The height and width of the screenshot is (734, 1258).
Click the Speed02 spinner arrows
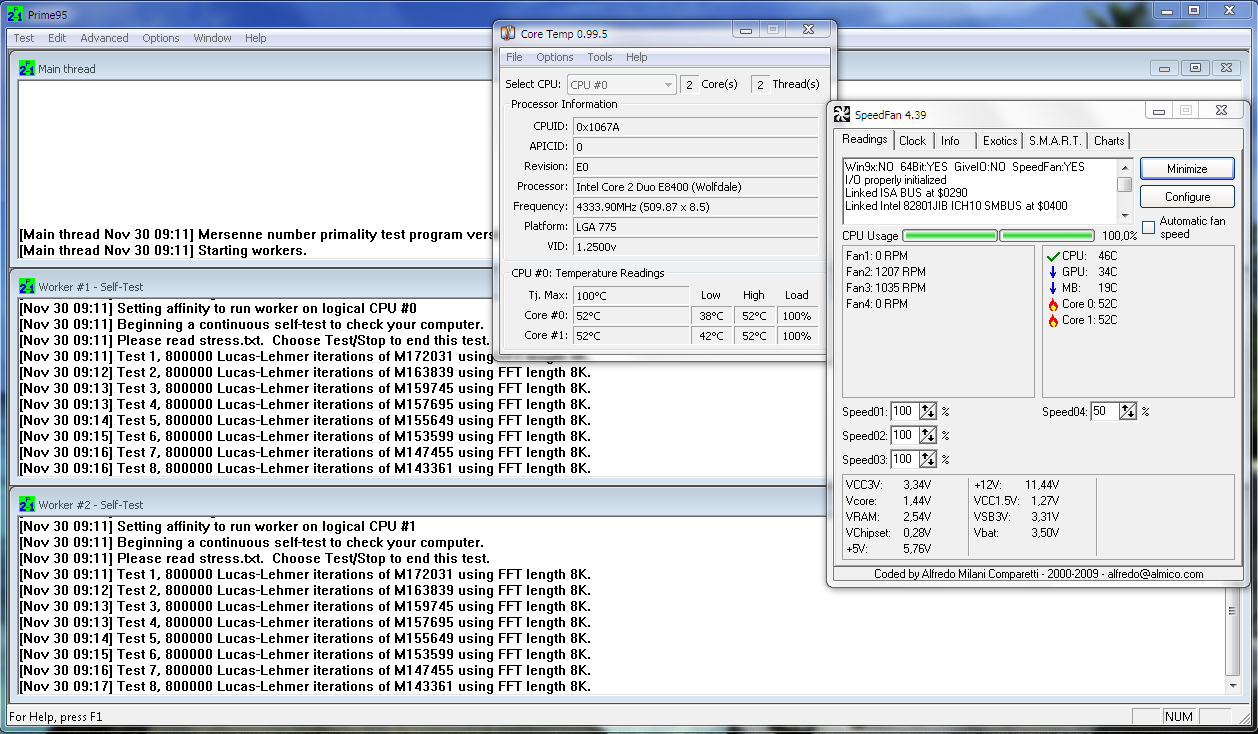(x=928, y=435)
